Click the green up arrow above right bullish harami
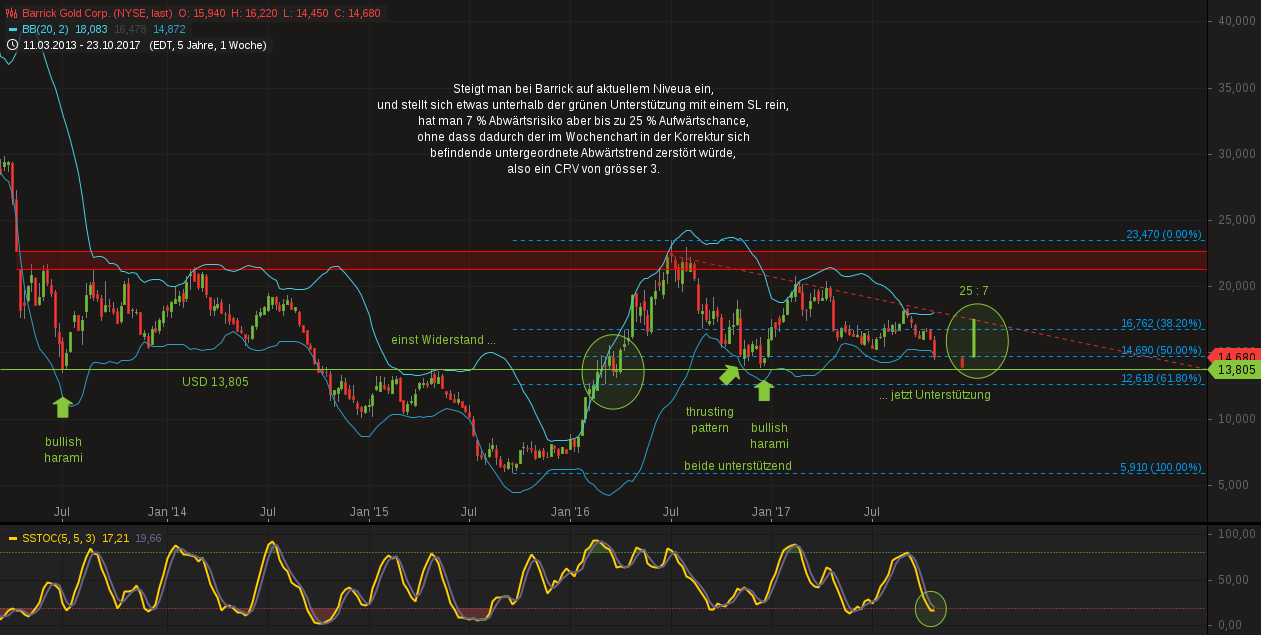 (x=765, y=390)
